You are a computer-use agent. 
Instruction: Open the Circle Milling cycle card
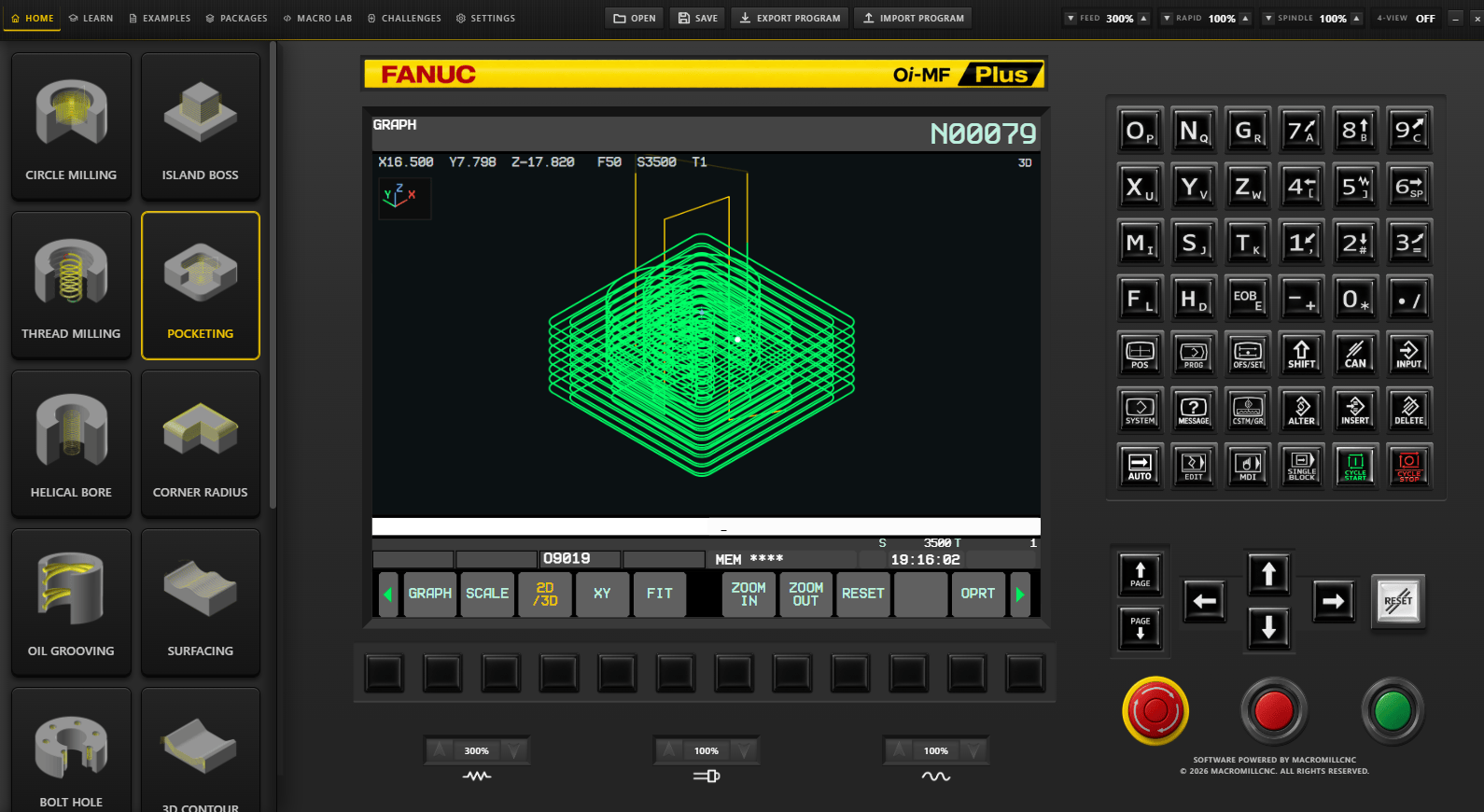pyautogui.click(x=71, y=127)
